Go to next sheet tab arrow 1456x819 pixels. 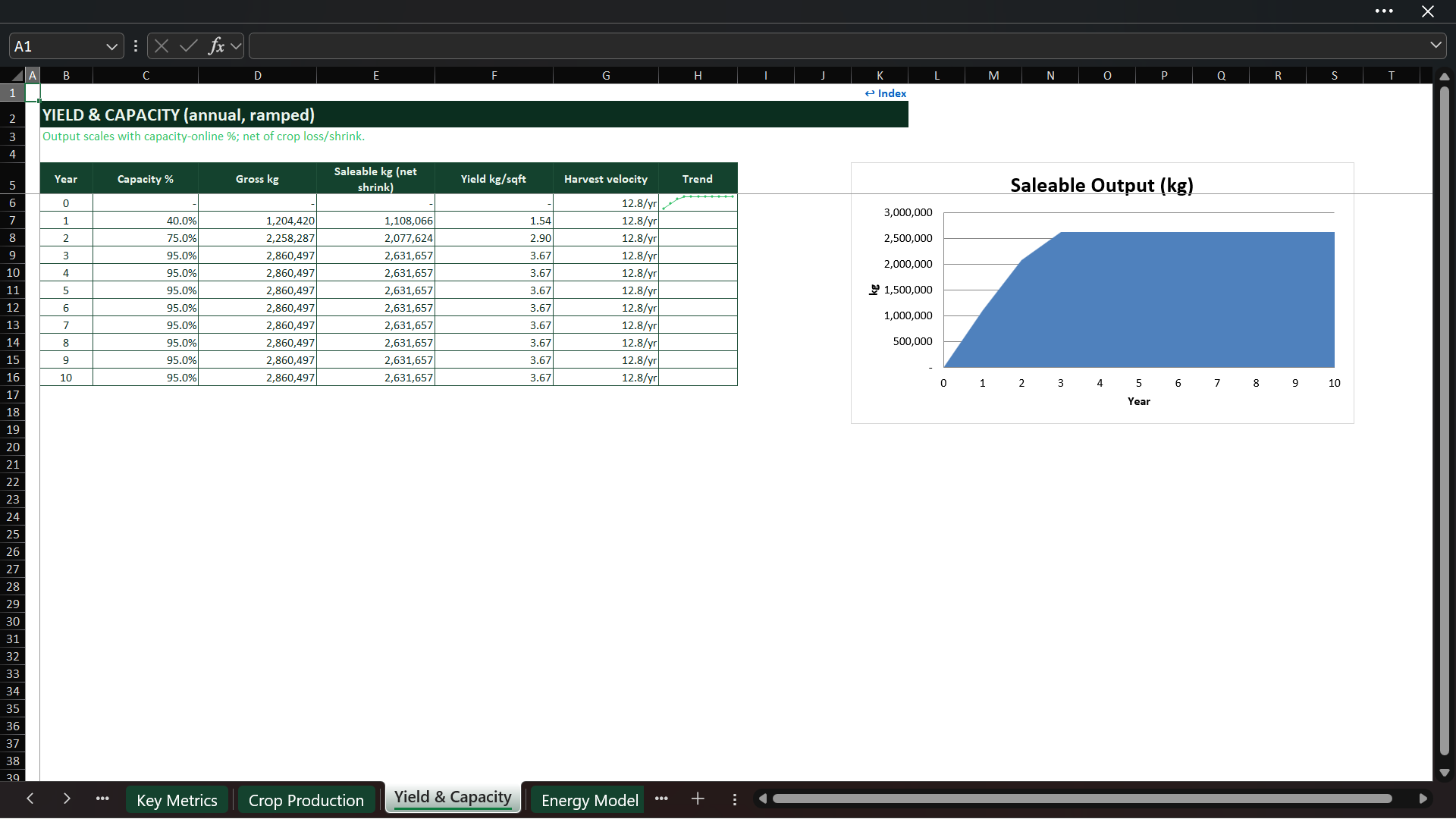point(67,799)
